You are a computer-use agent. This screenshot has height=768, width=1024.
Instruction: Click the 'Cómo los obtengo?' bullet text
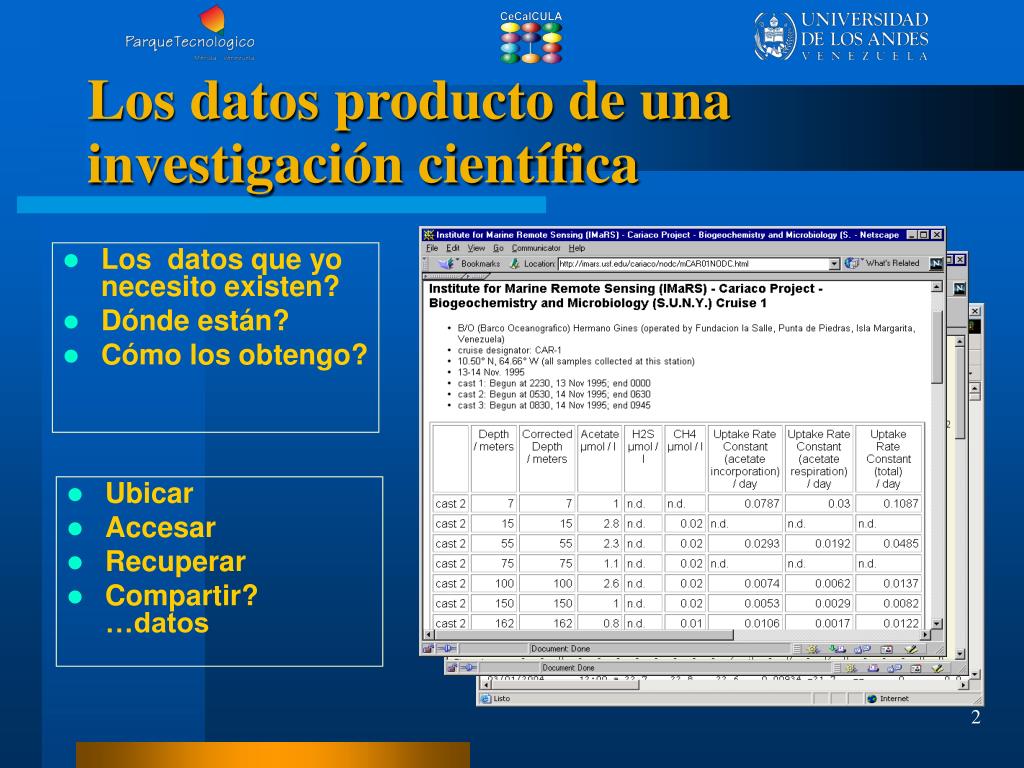[234, 355]
